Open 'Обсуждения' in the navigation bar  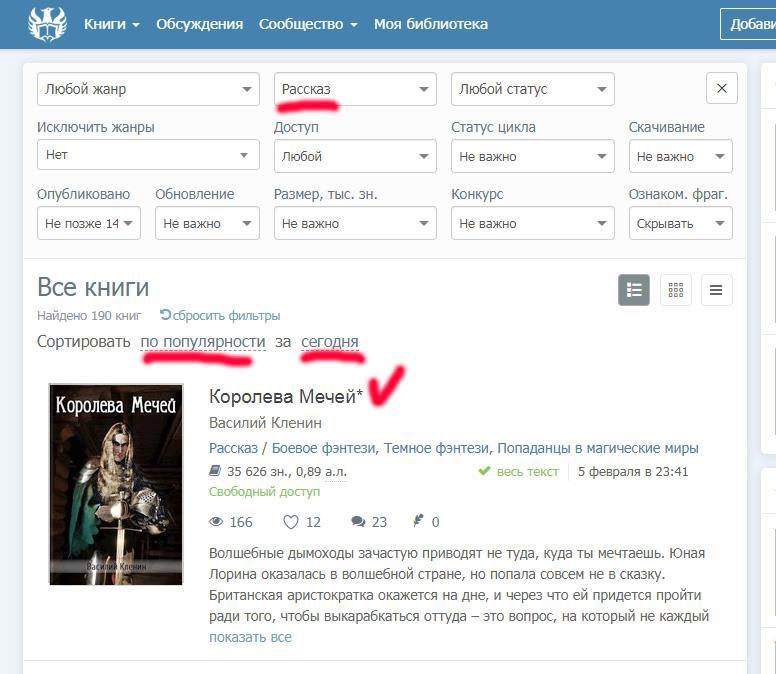coord(199,24)
